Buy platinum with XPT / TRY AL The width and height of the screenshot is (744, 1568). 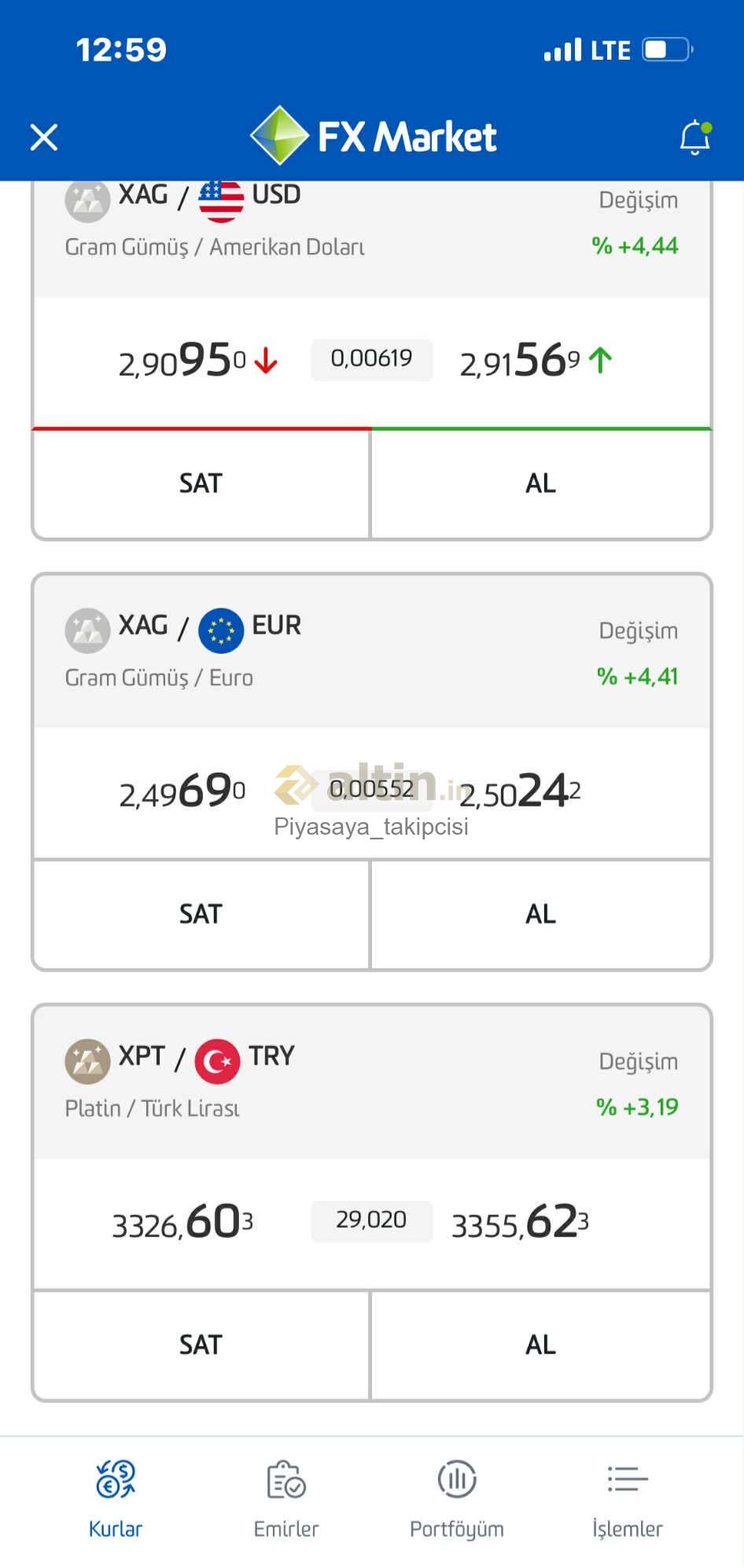tap(541, 1345)
